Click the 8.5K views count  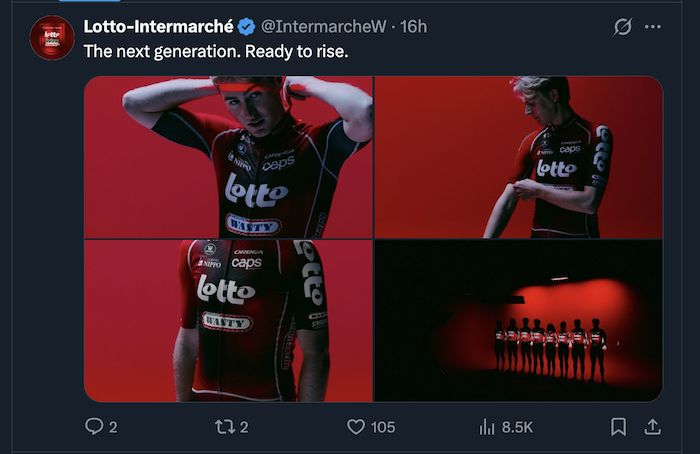(517, 427)
